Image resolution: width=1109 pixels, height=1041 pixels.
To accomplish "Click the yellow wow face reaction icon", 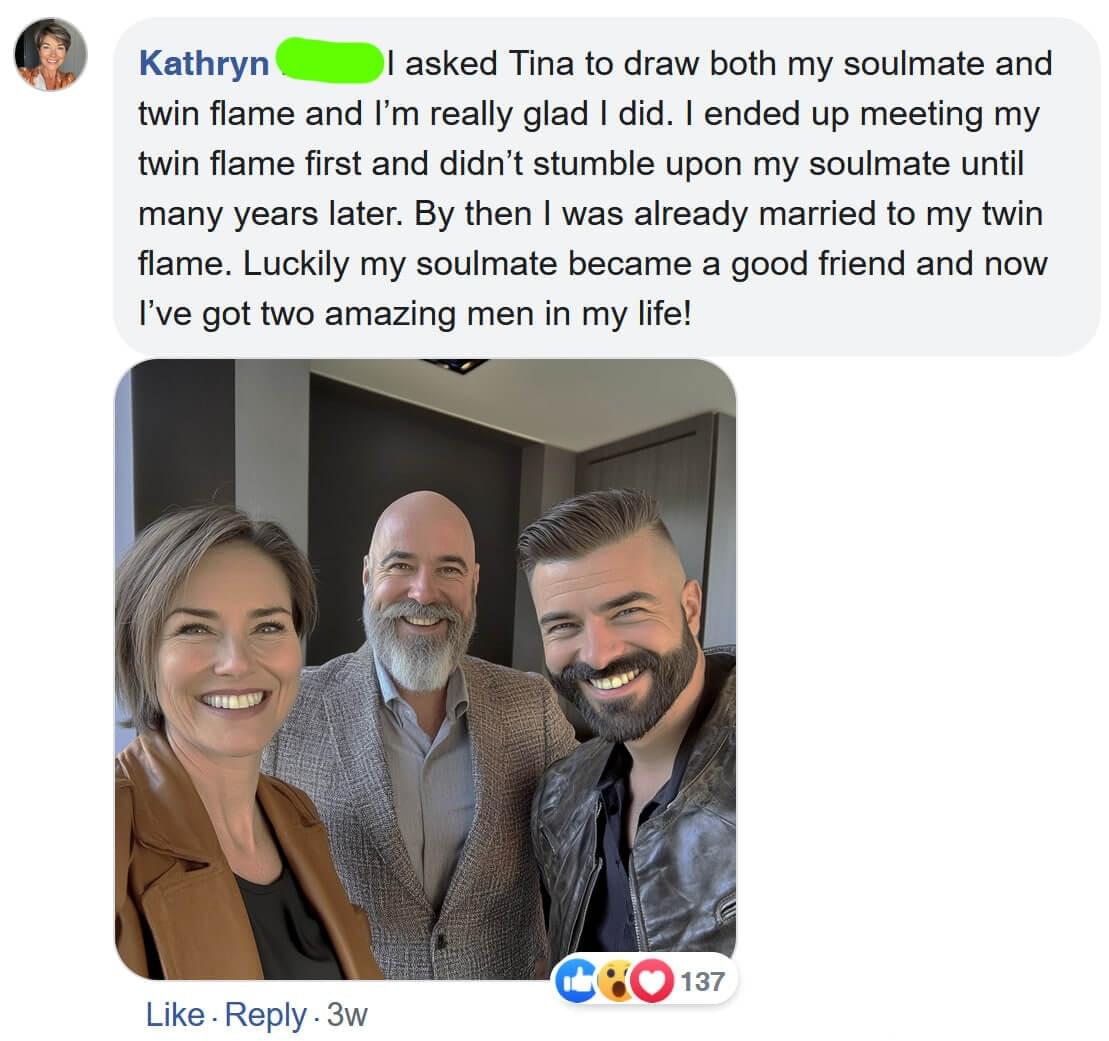I will click(x=617, y=982).
